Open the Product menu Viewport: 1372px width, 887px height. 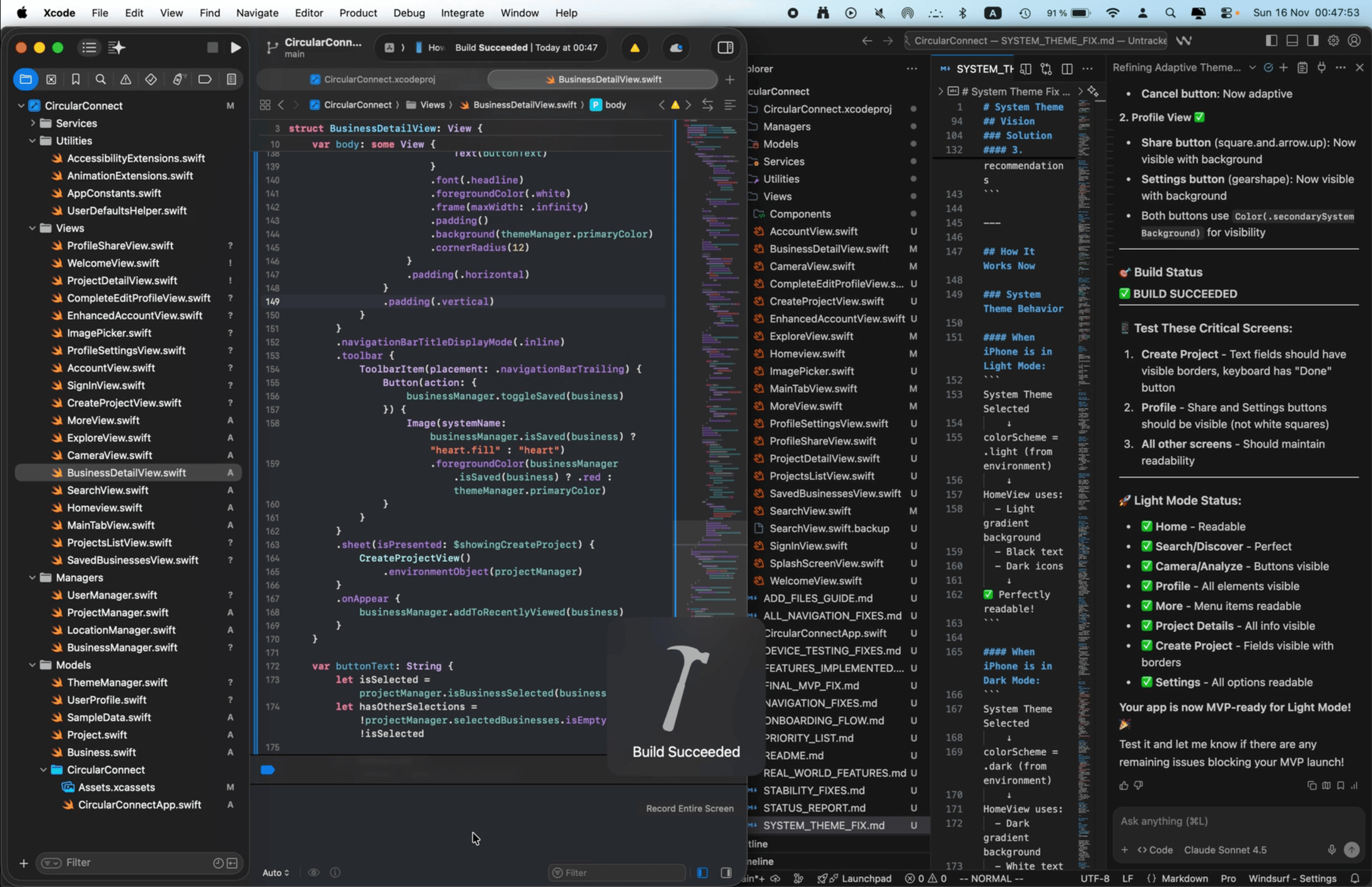click(x=358, y=13)
